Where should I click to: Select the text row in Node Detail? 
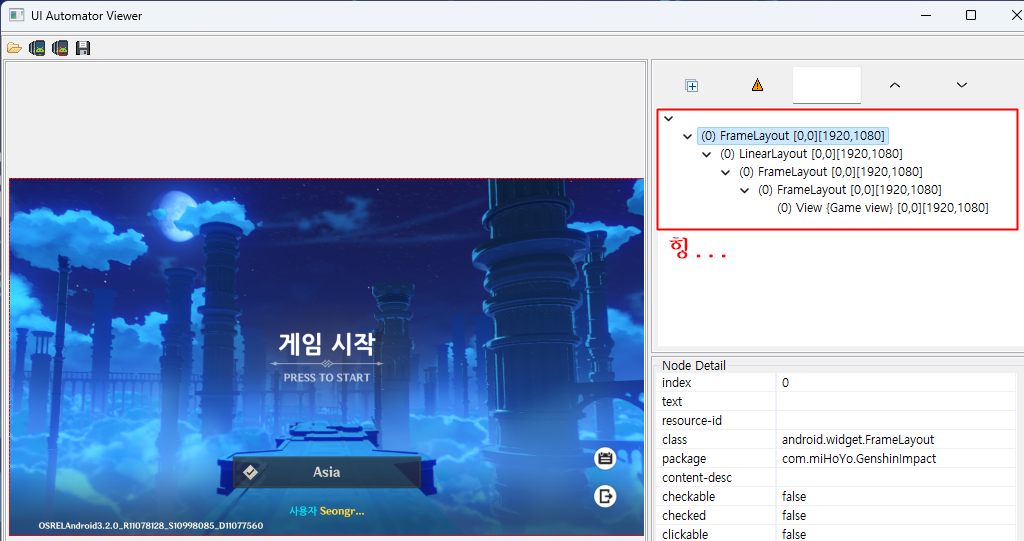(836, 402)
